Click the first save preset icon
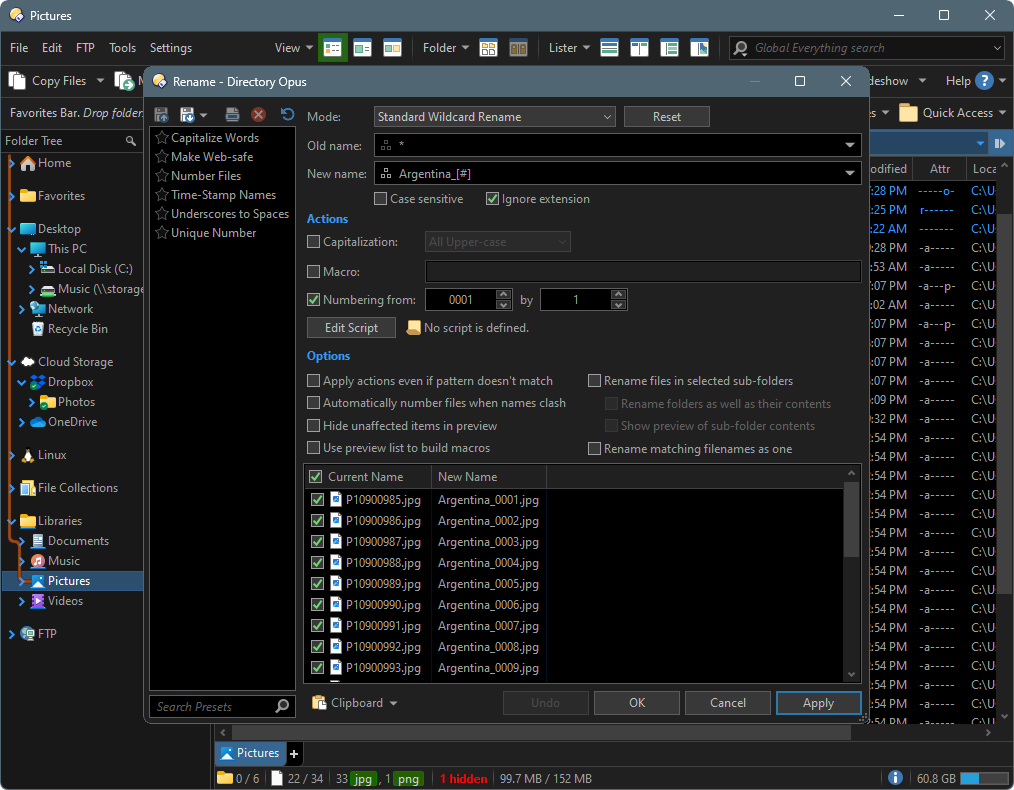Image resolution: width=1014 pixels, height=790 pixels. (161, 116)
